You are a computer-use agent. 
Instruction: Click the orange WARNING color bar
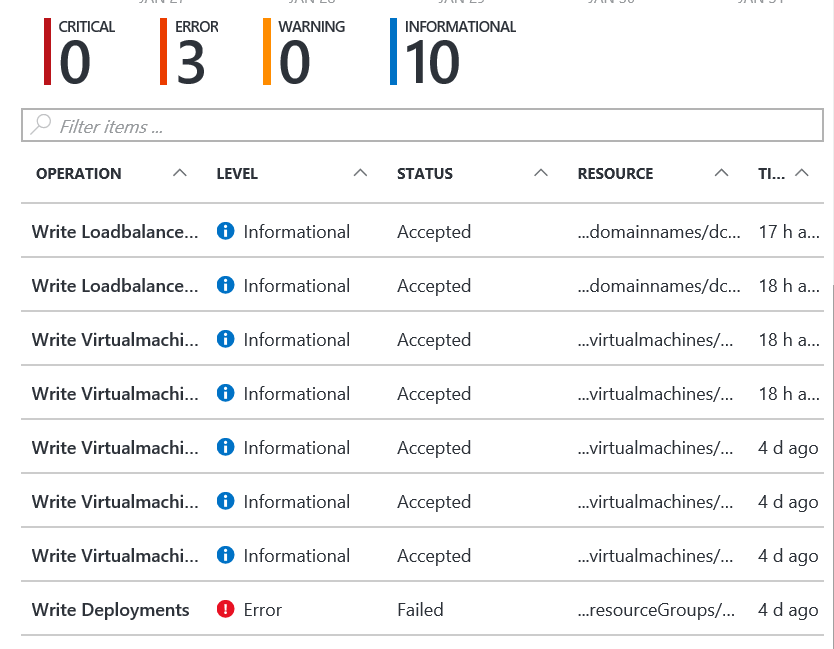267,52
